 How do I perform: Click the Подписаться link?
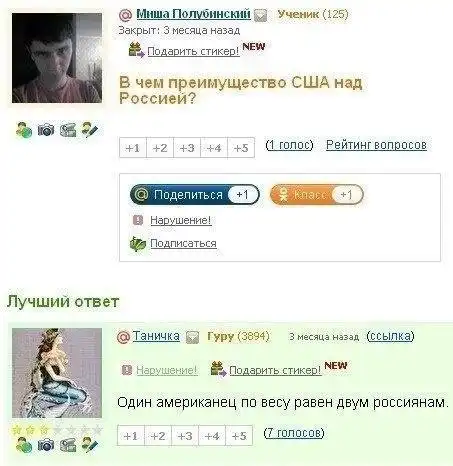tap(183, 243)
